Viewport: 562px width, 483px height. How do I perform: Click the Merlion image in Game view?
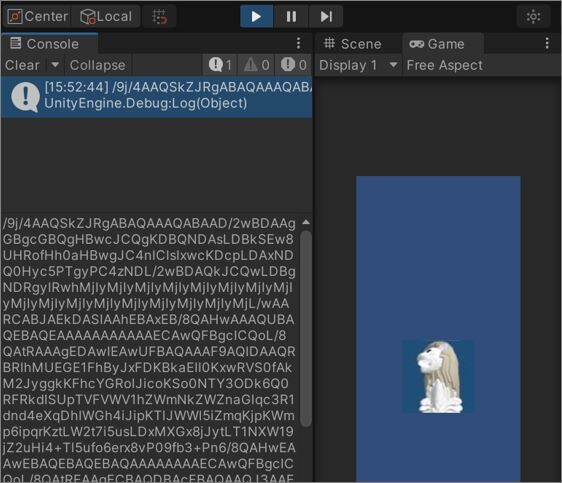click(x=439, y=377)
